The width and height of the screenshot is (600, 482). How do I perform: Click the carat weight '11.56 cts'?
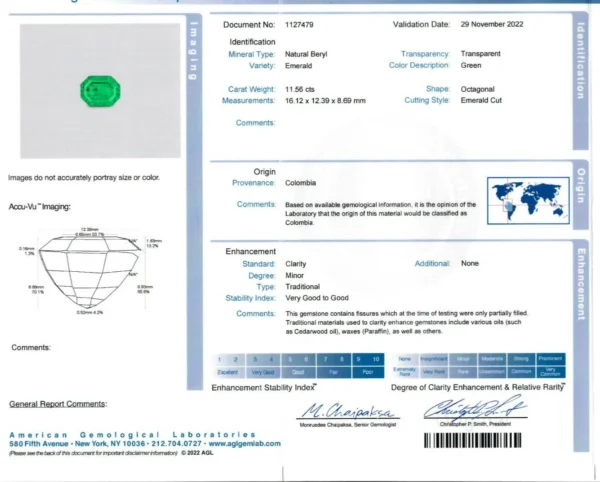point(300,90)
